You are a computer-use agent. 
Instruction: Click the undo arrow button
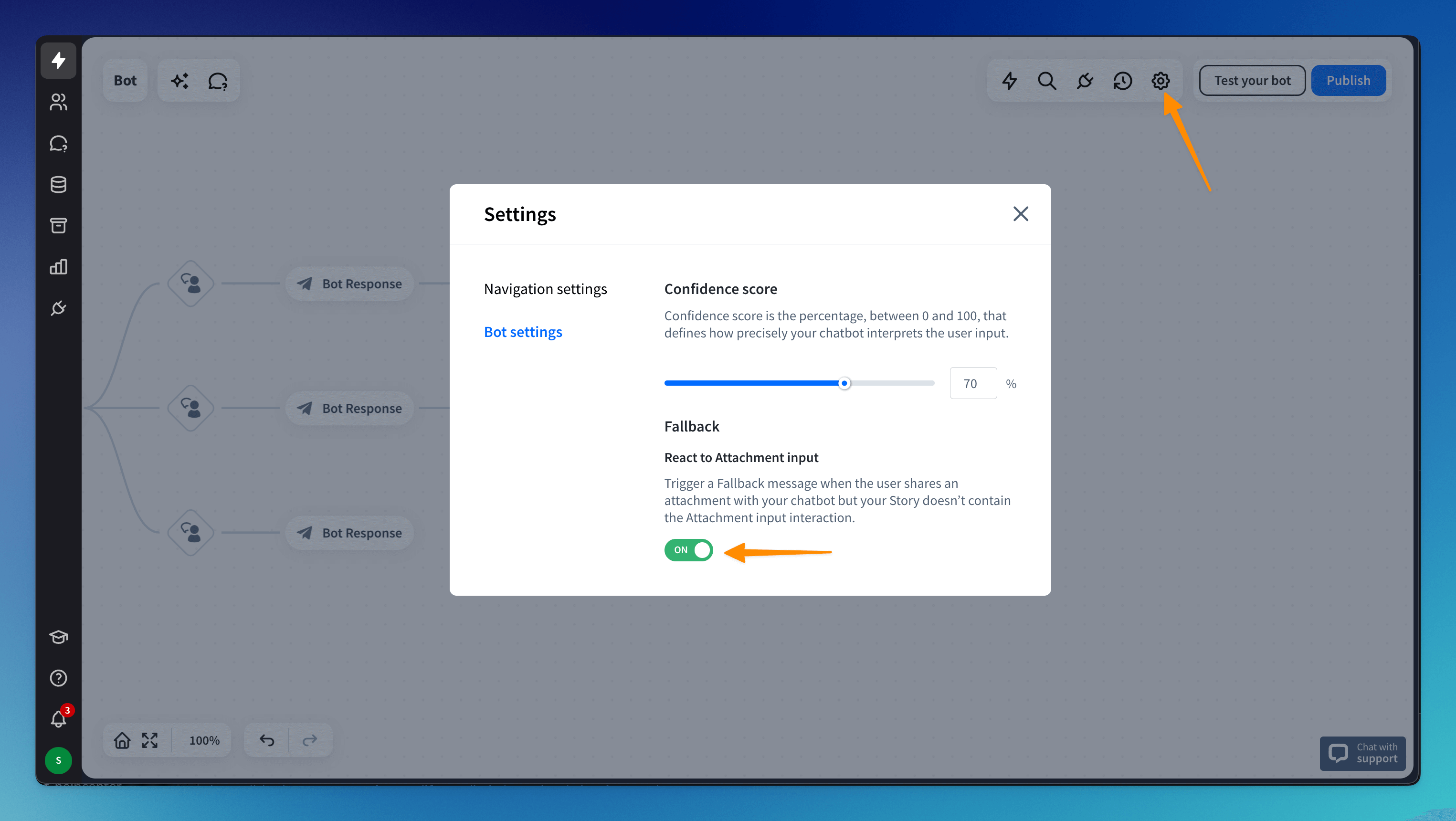pyautogui.click(x=267, y=740)
